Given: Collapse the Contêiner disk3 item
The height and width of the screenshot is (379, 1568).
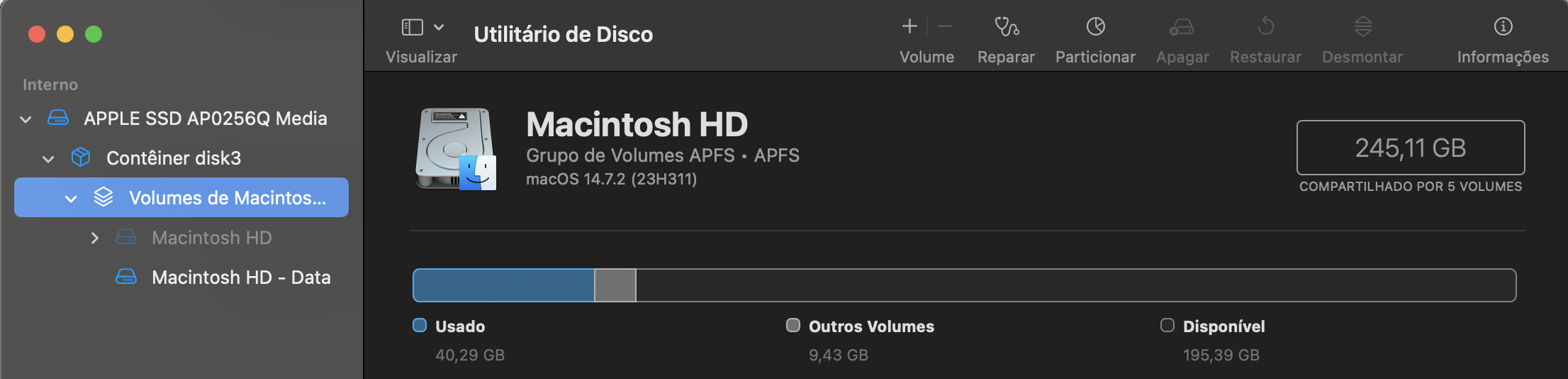Looking at the screenshot, I should [49, 159].
